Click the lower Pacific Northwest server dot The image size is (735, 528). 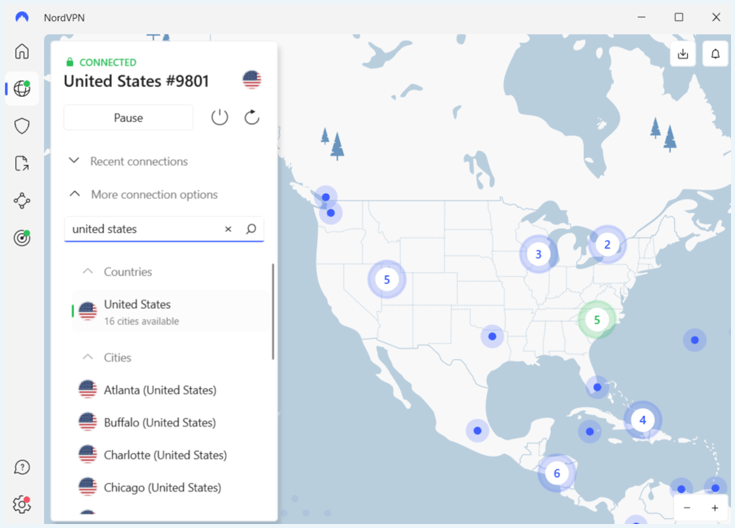coord(331,213)
